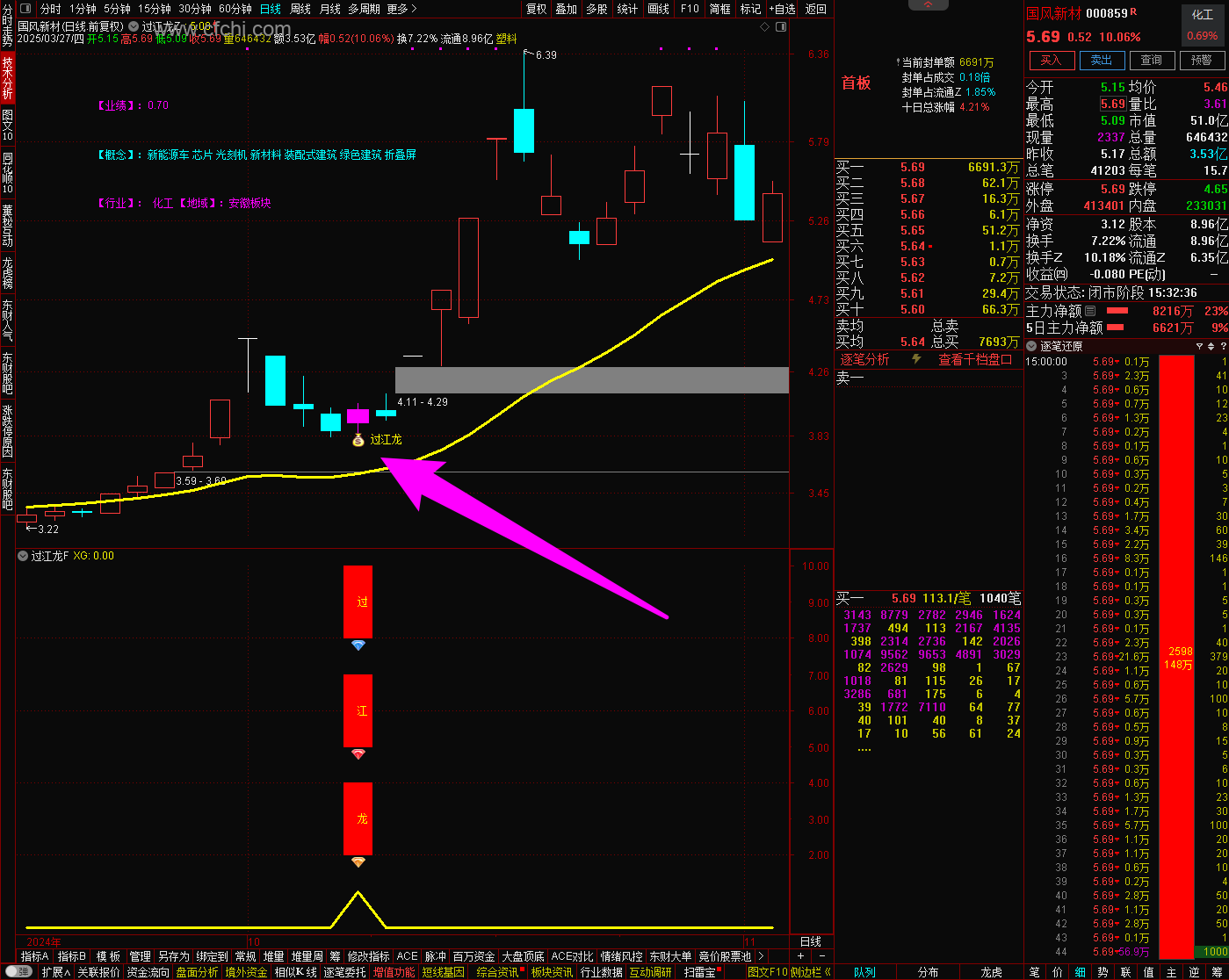Click the minus zoom icon at chart bottom
This screenshot has height=980, width=1229.
[822, 956]
